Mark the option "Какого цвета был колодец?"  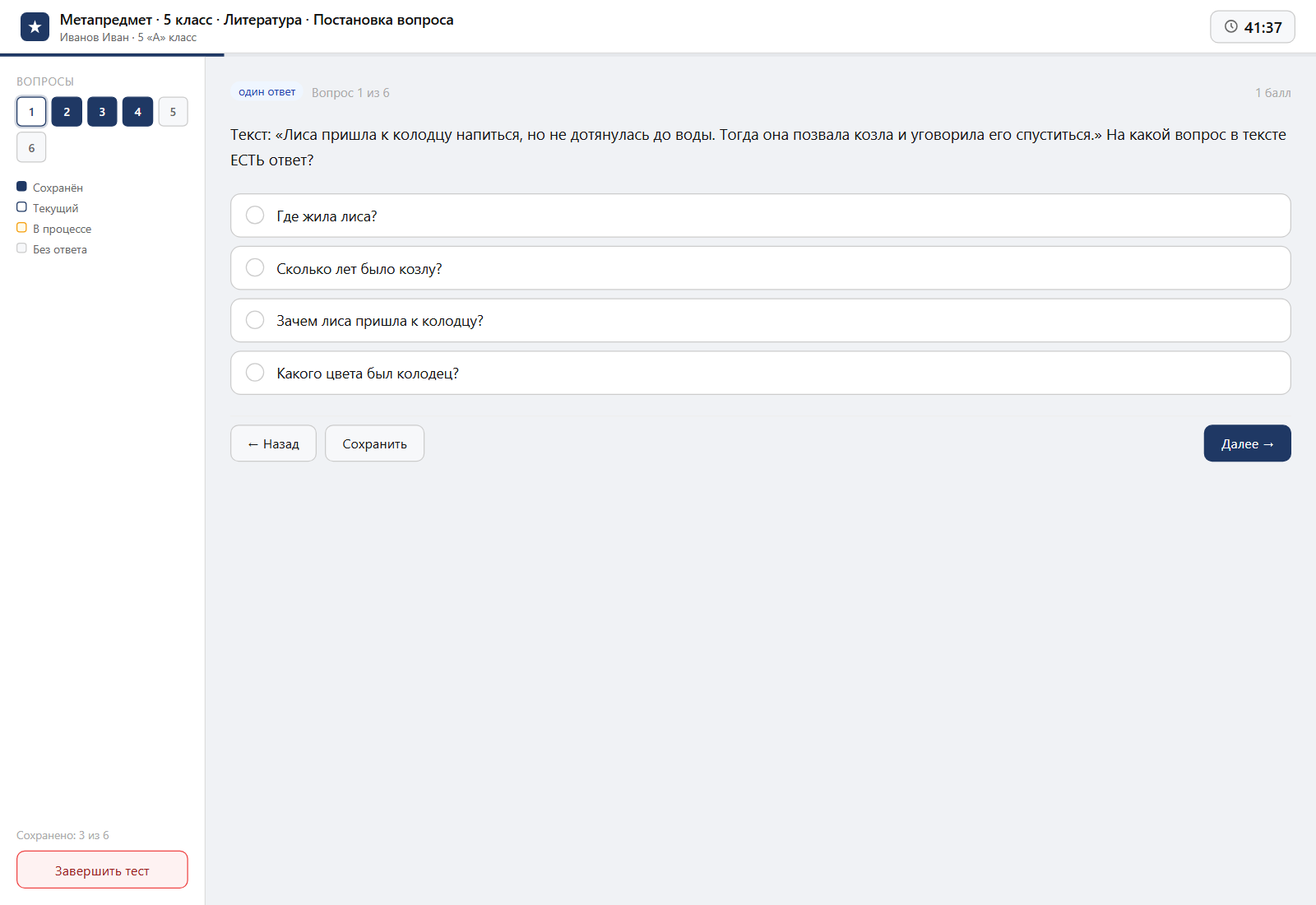(761, 373)
